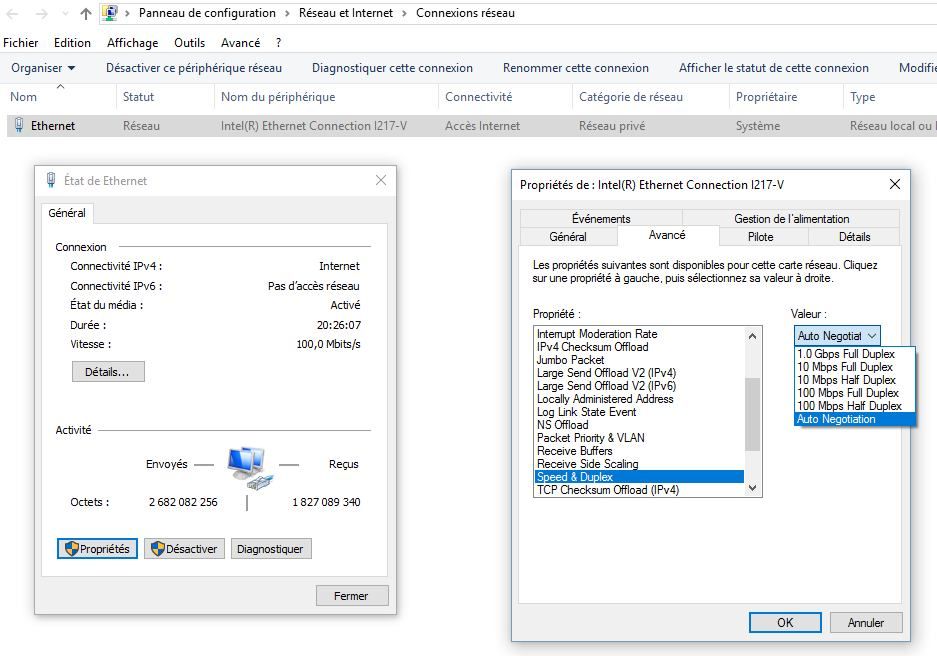Choose 100 Mbps Full Duplex value
Screen dimensions: 937x656
pyautogui.click(x=846, y=393)
